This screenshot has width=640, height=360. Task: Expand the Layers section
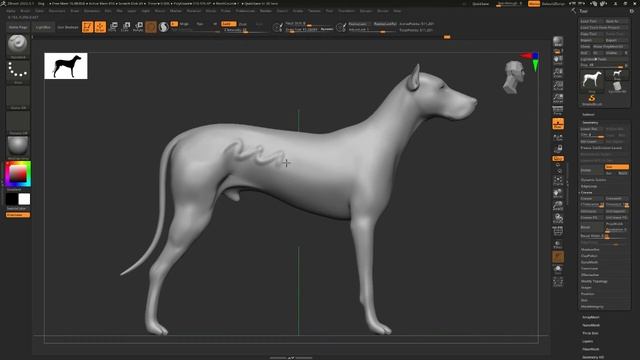tap(588, 341)
